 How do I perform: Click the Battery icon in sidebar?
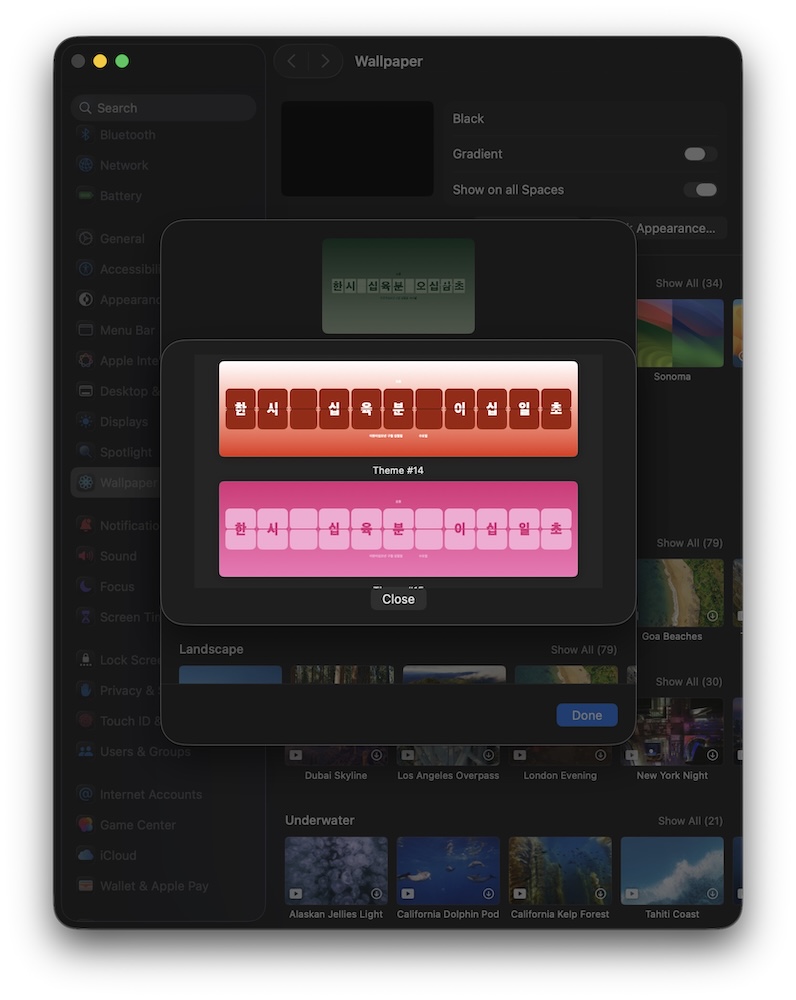tap(86, 196)
